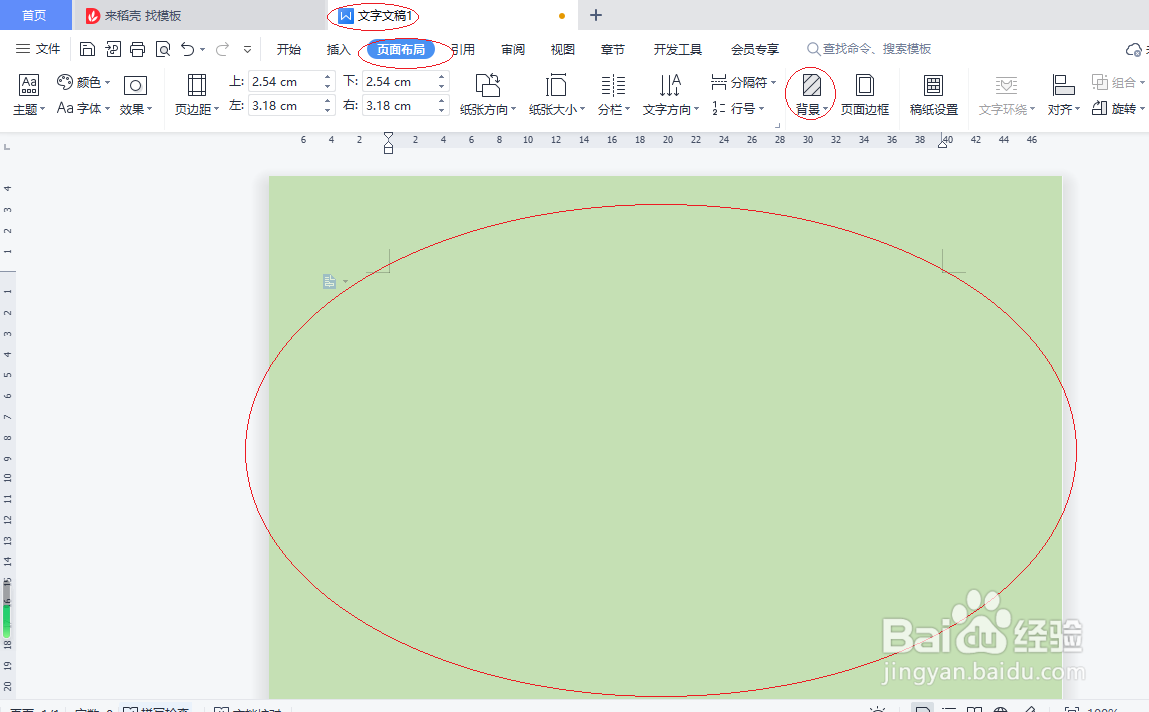
Task: Open the 文件 (File) menu
Action: (x=49, y=48)
